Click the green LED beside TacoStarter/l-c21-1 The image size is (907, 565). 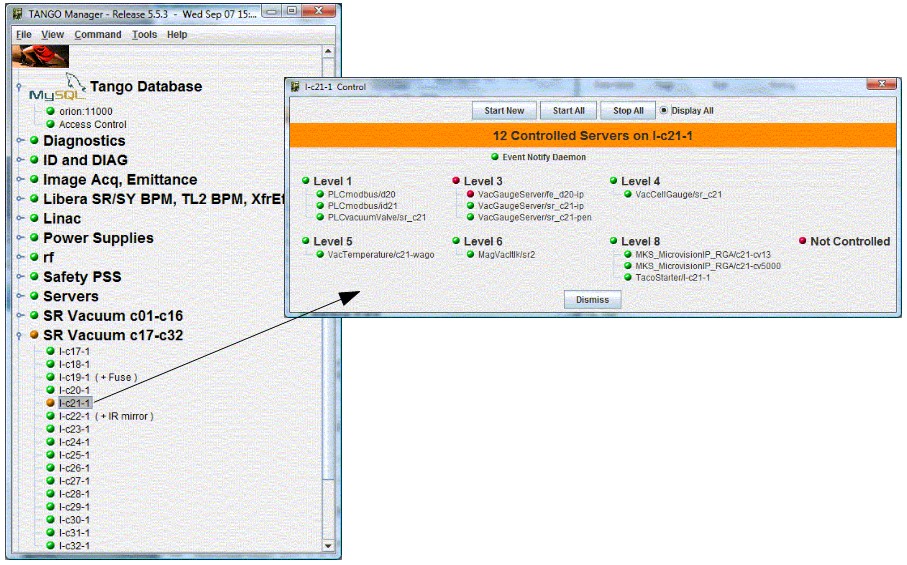click(628, 278)
